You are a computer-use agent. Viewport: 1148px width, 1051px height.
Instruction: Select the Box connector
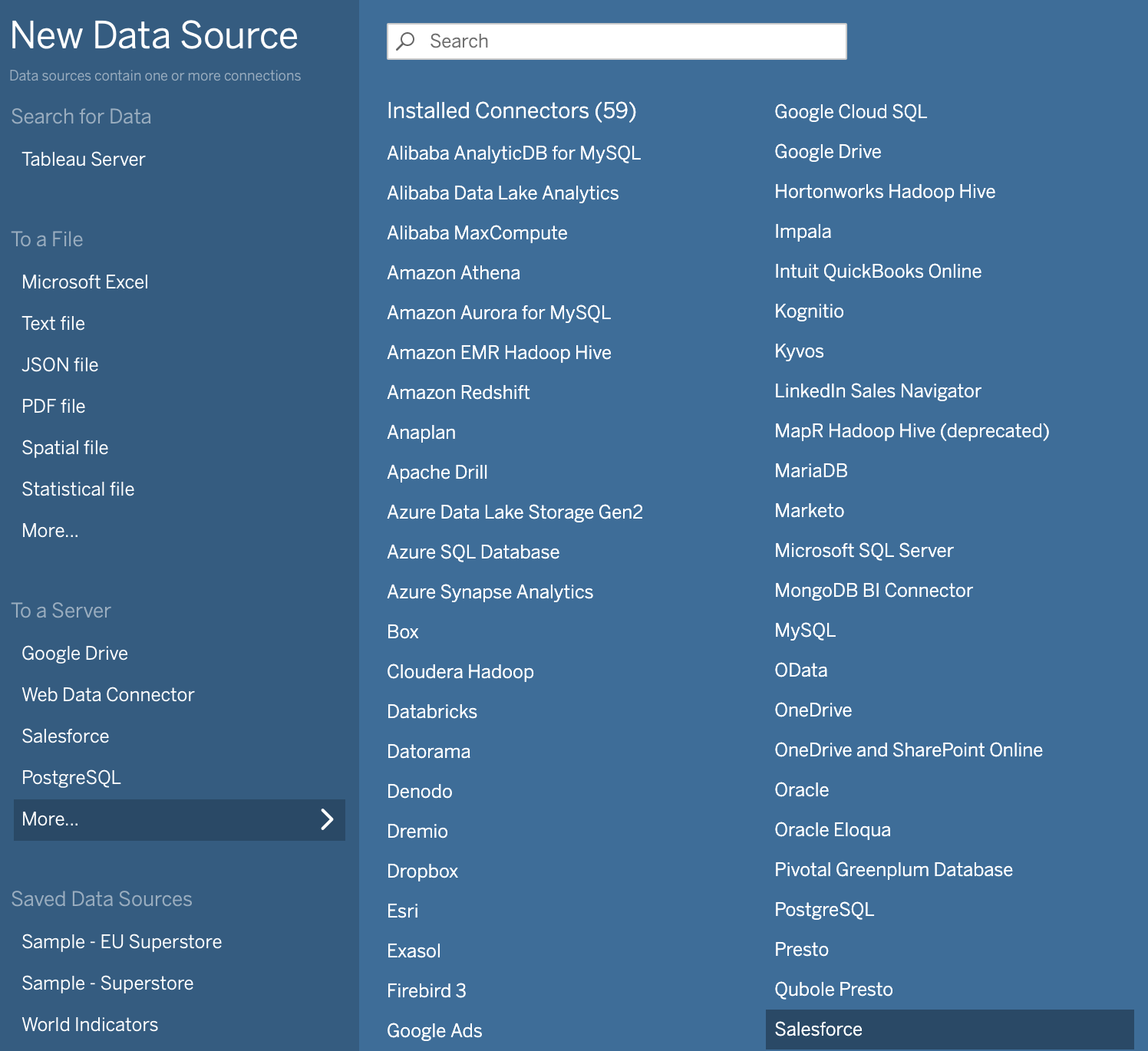(x=402, y=632)
